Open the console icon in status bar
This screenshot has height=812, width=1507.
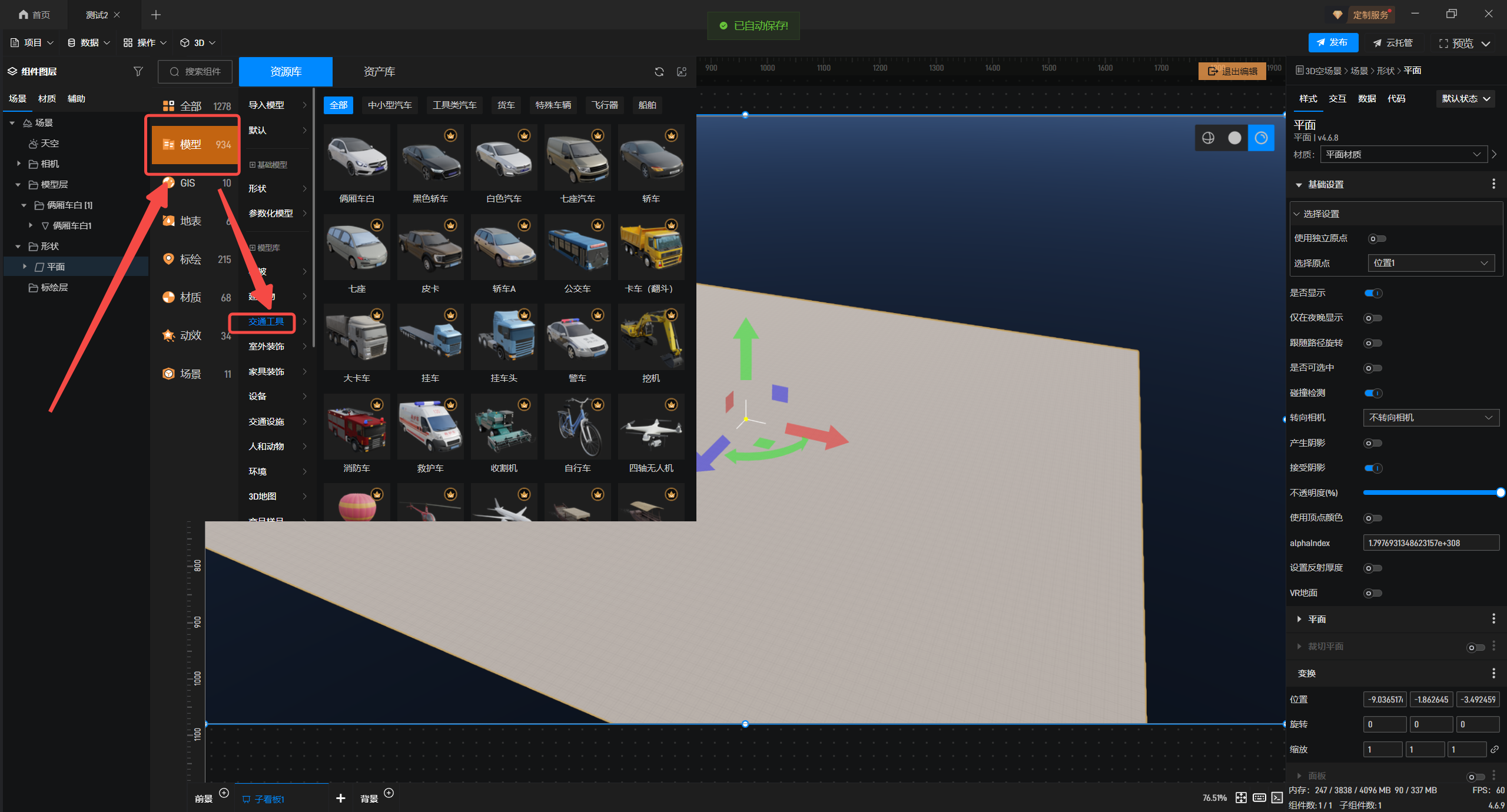coord(1277,797)
